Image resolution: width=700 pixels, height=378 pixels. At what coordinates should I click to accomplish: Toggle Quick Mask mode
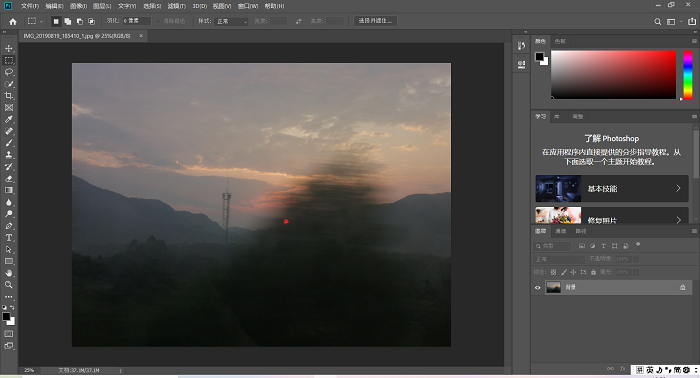[8, 334]
